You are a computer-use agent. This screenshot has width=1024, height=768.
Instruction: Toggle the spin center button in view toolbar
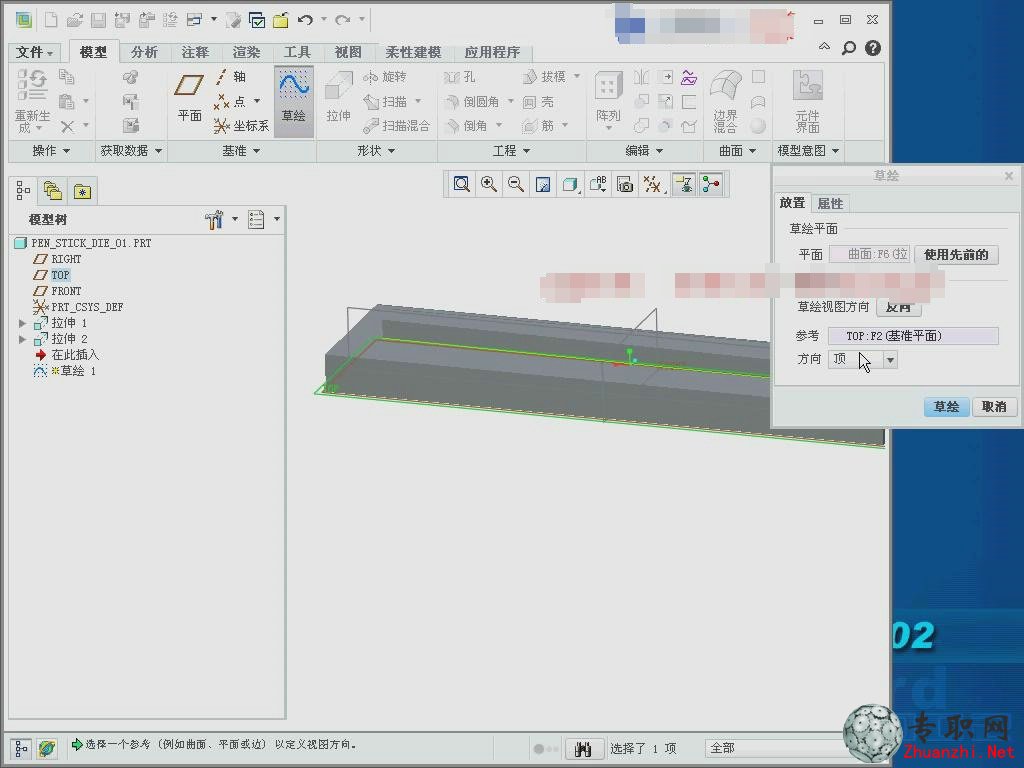coord(711,184)
